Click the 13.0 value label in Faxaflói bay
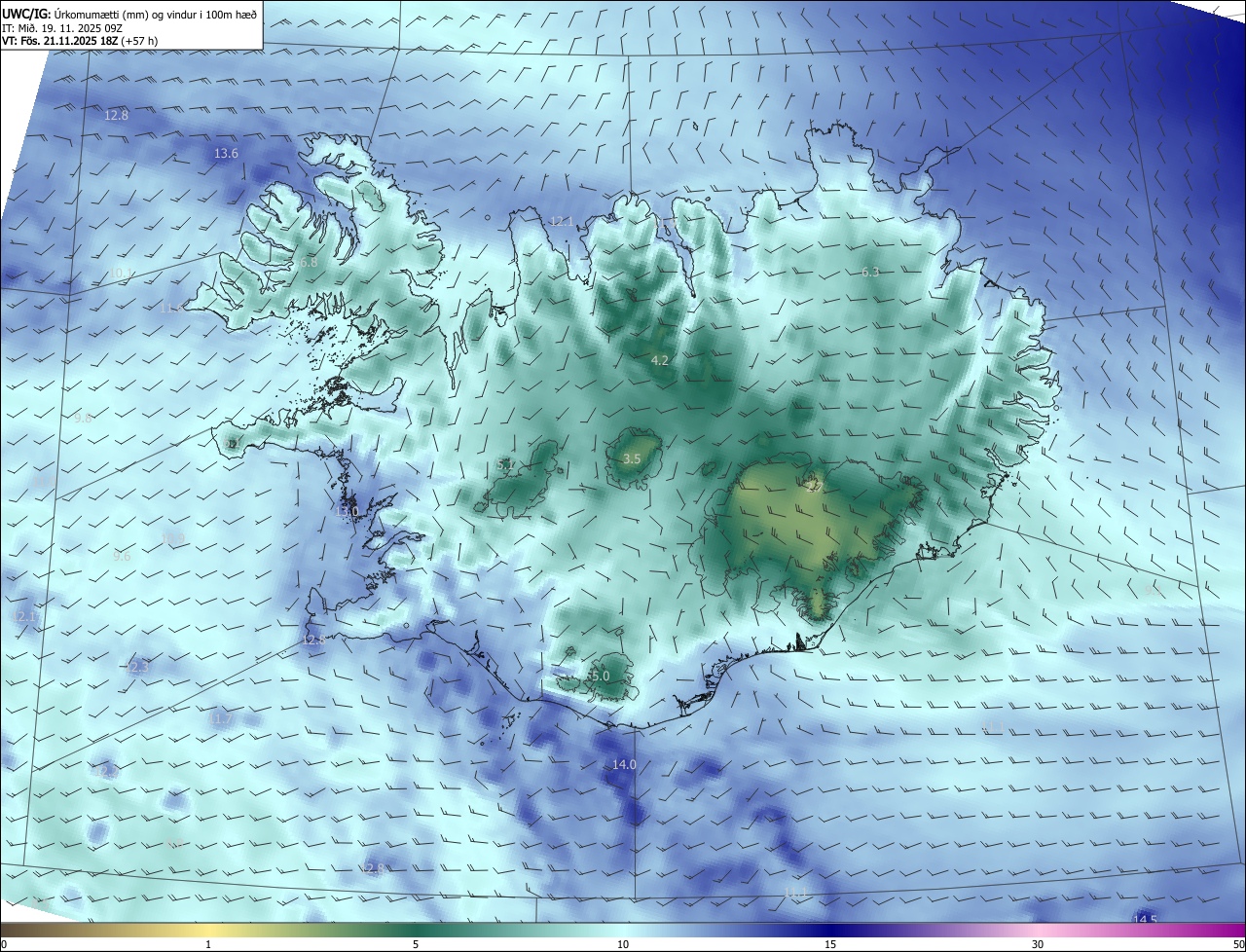 348,511
